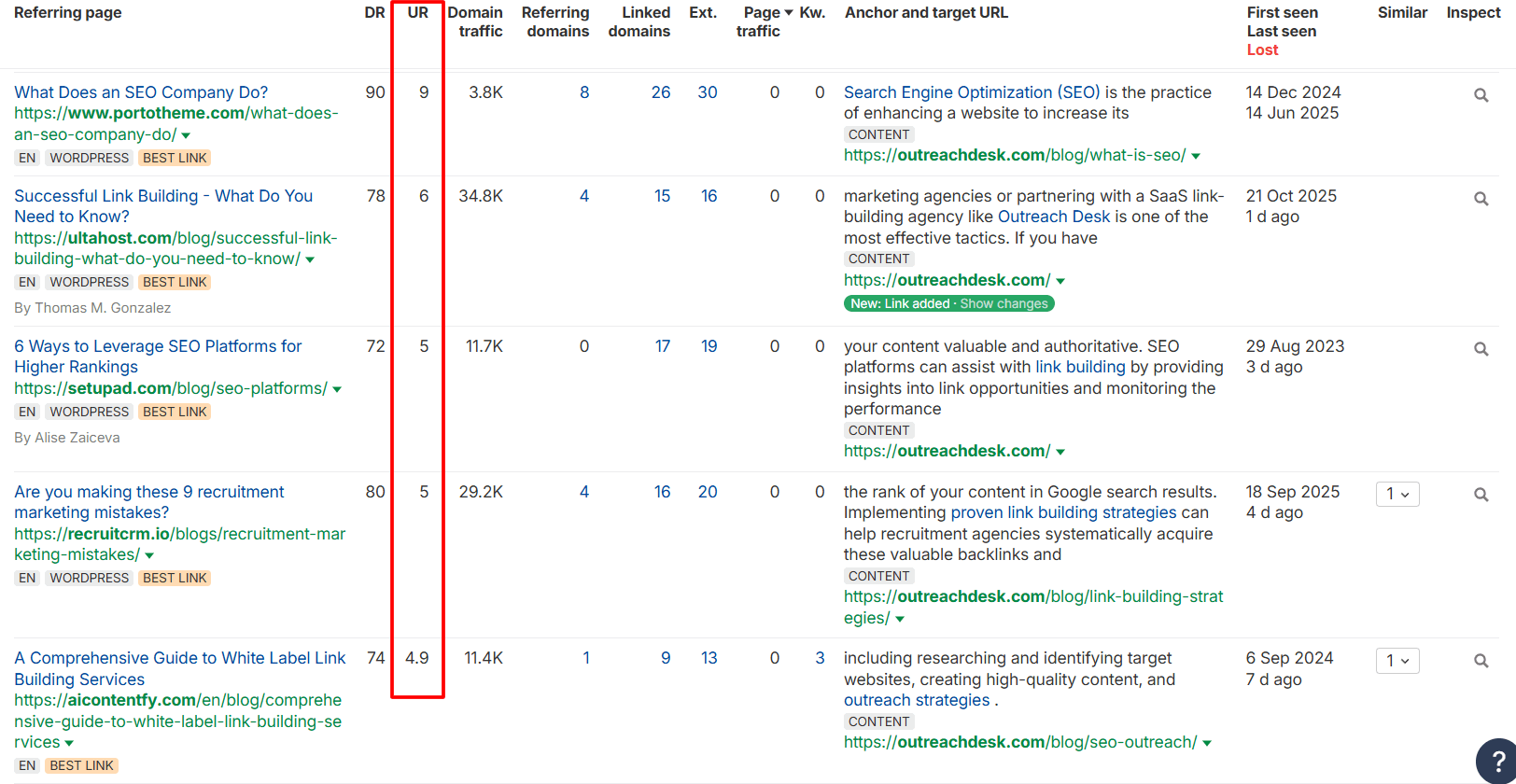The height and width of the screenshot is (784, 1516).
Task: Click keywords value 3 for aicontentfy row
Action: [820, 658]
